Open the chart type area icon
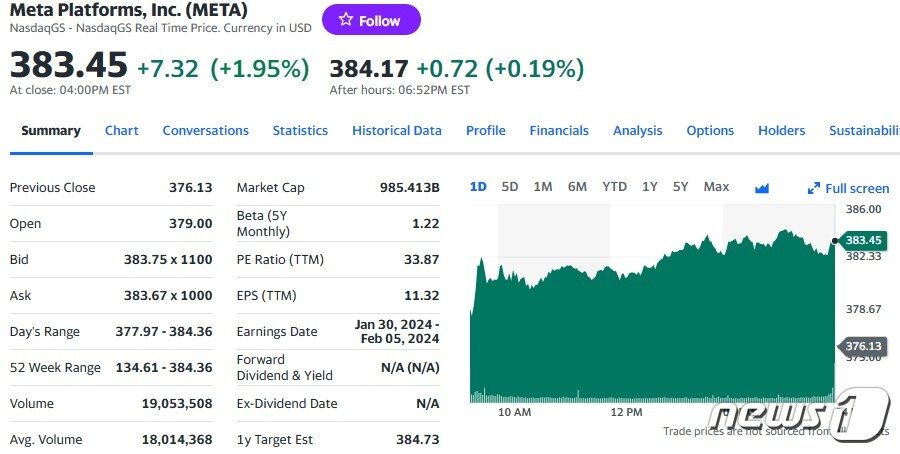 click(x=762, y=188)
